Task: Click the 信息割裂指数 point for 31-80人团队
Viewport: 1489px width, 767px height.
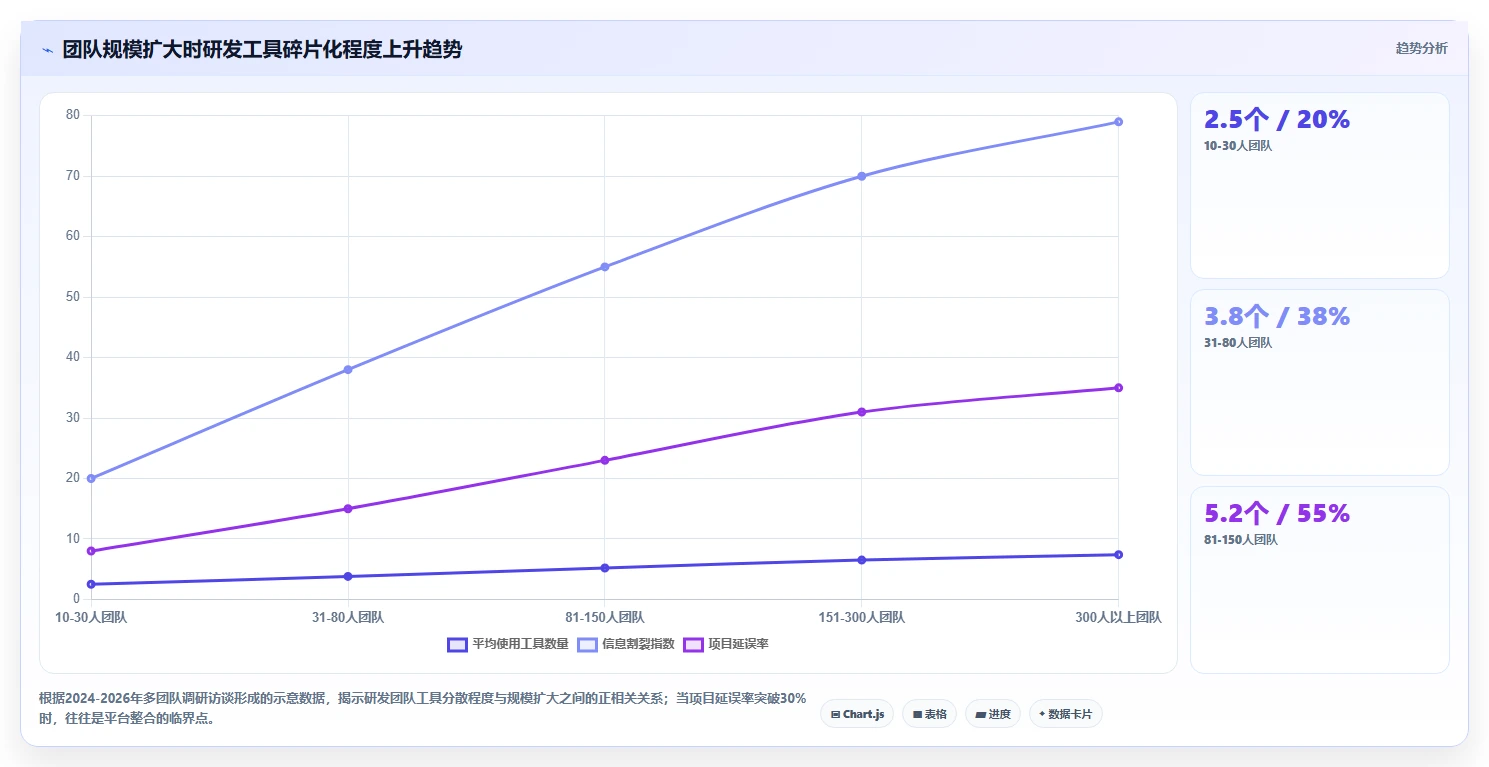Action: (x=348, y=370)
